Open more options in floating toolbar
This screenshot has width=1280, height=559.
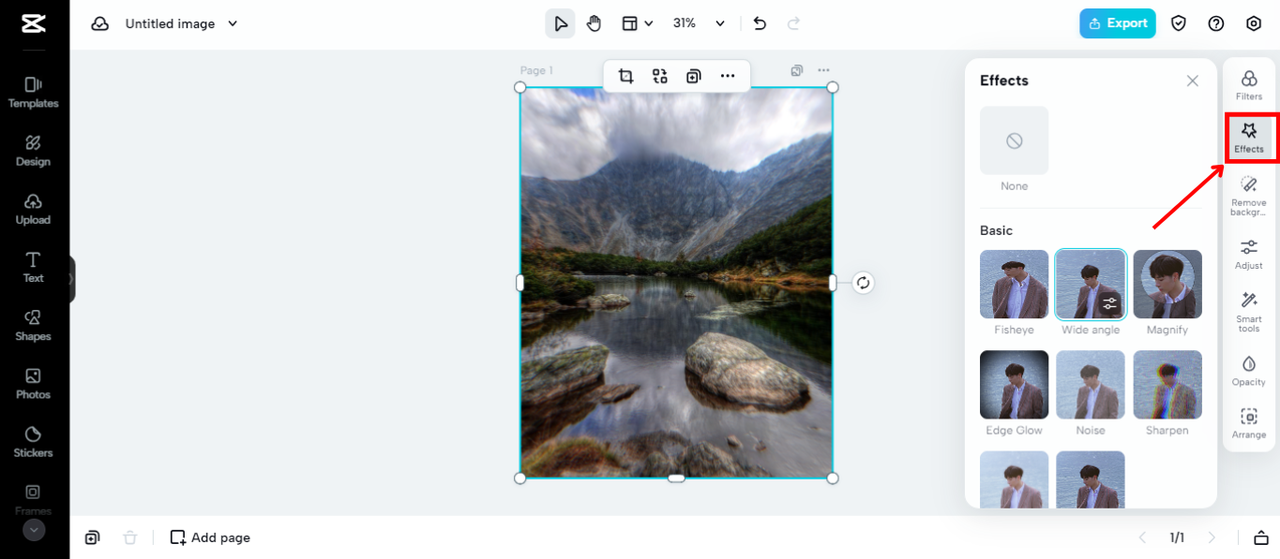pos(728,76)
